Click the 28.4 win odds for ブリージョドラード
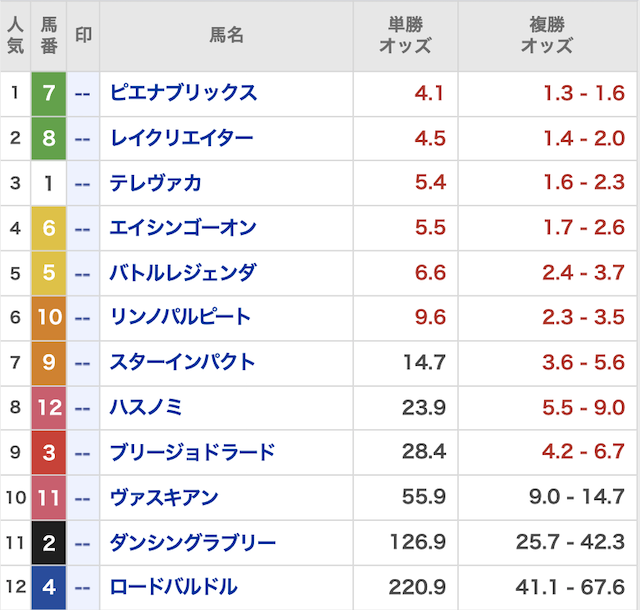640x610 pixels. [x=425, y=453]
